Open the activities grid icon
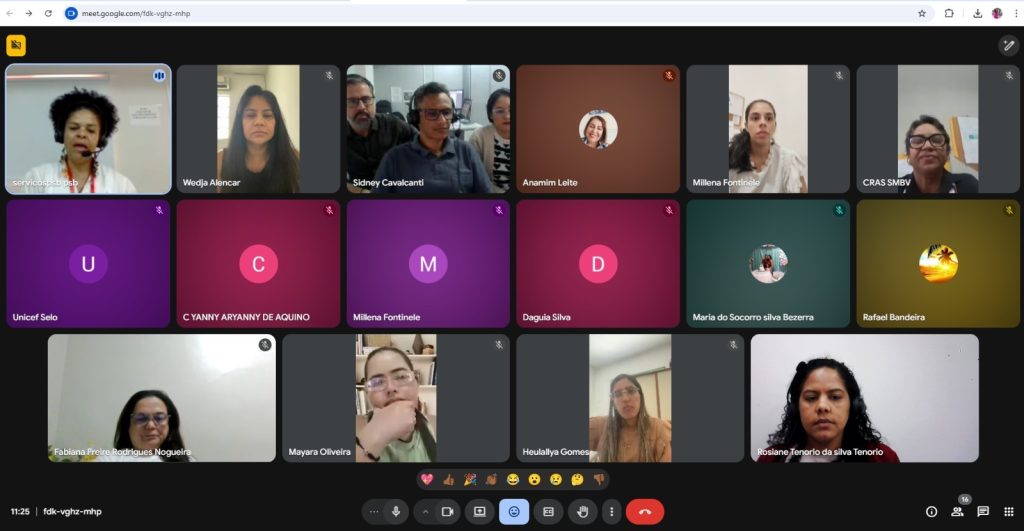 click(1008, 511)
